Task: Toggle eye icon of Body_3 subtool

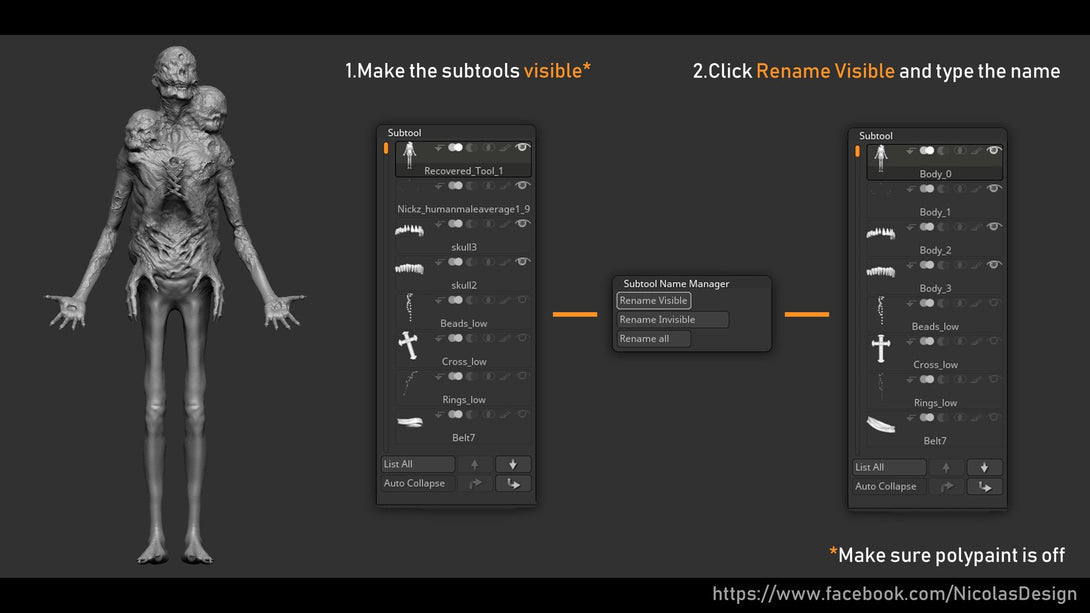Action: tap(993, 265)
